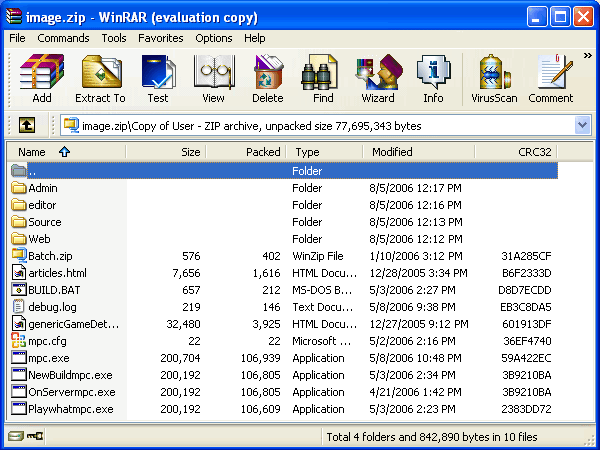Click the Playwhatmpc.exe application icon
Viewport: 600px width, 458px height.
(18, 409)
